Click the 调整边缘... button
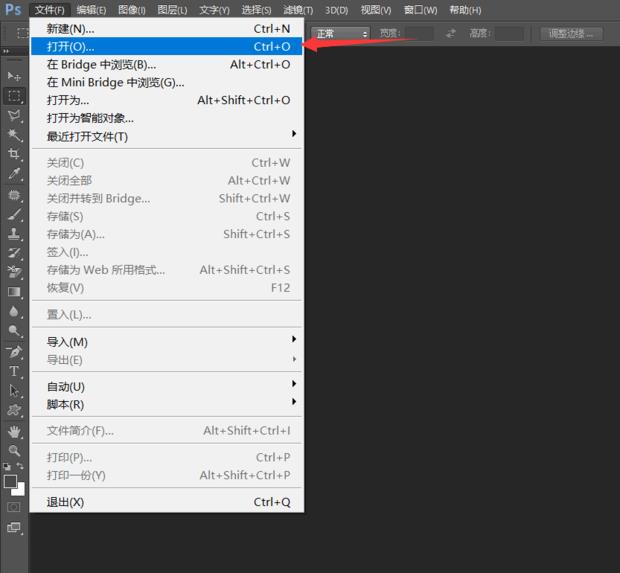Image resolution: width=620 pixels, height=573 pixels. coord(573,33)
